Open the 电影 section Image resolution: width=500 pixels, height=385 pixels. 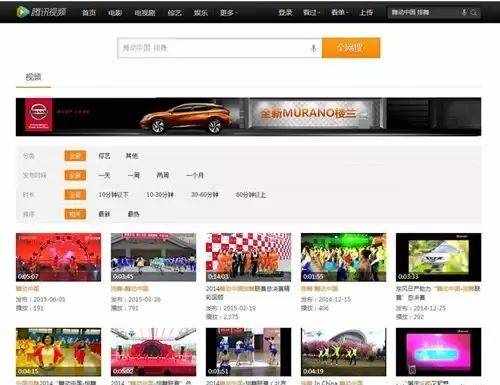tap(115, 13)
